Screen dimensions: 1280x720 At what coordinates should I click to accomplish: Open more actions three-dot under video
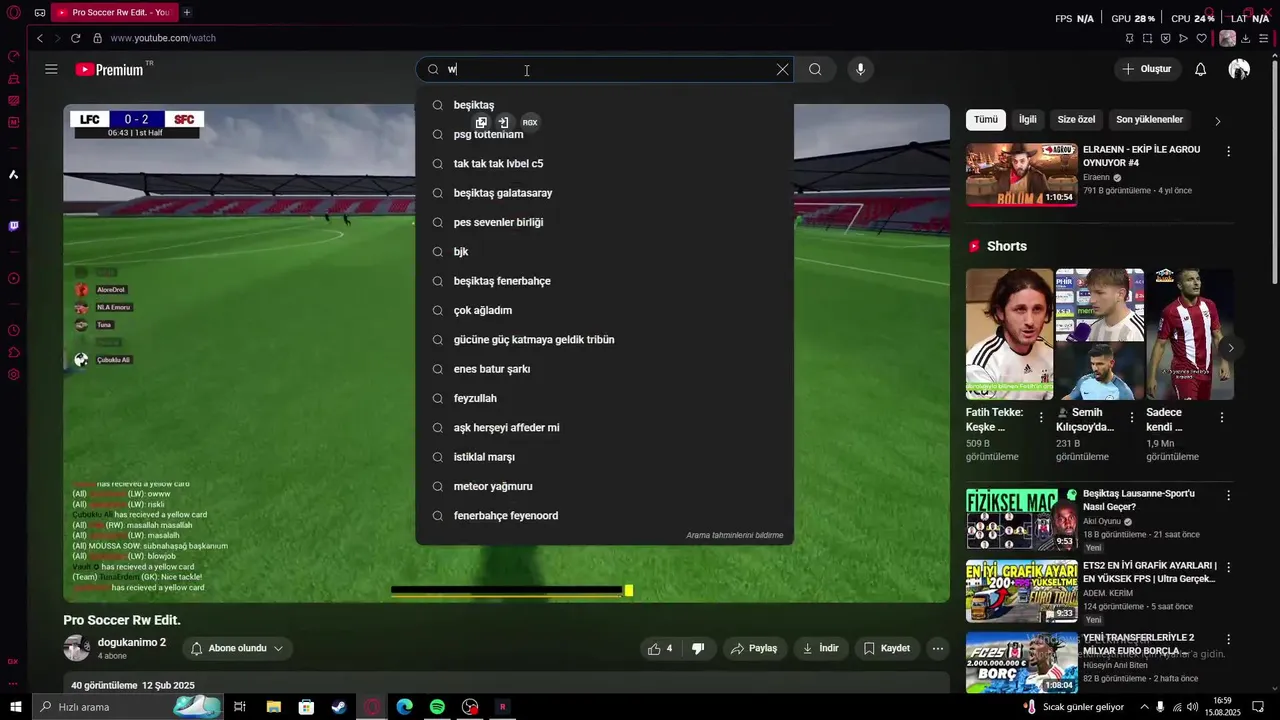click(938, 648)
